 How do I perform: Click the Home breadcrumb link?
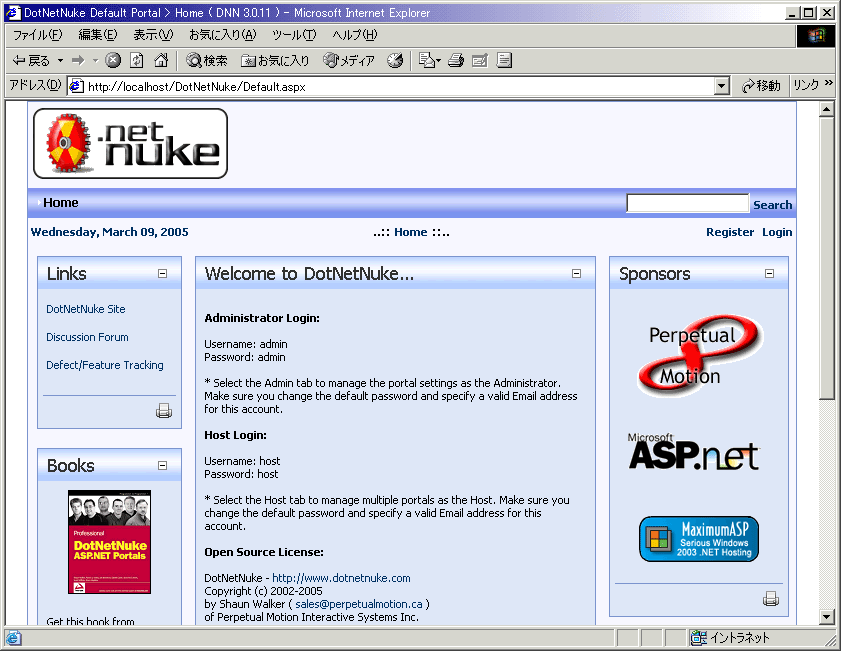coord(411,232)
